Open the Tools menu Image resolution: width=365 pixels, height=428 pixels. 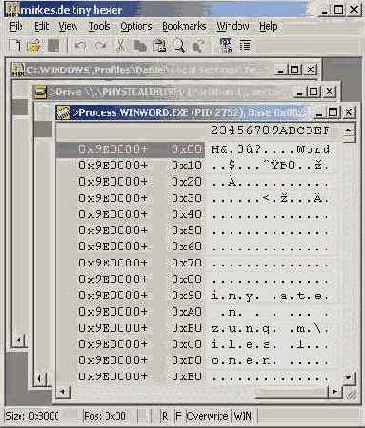tap(99, 26)
